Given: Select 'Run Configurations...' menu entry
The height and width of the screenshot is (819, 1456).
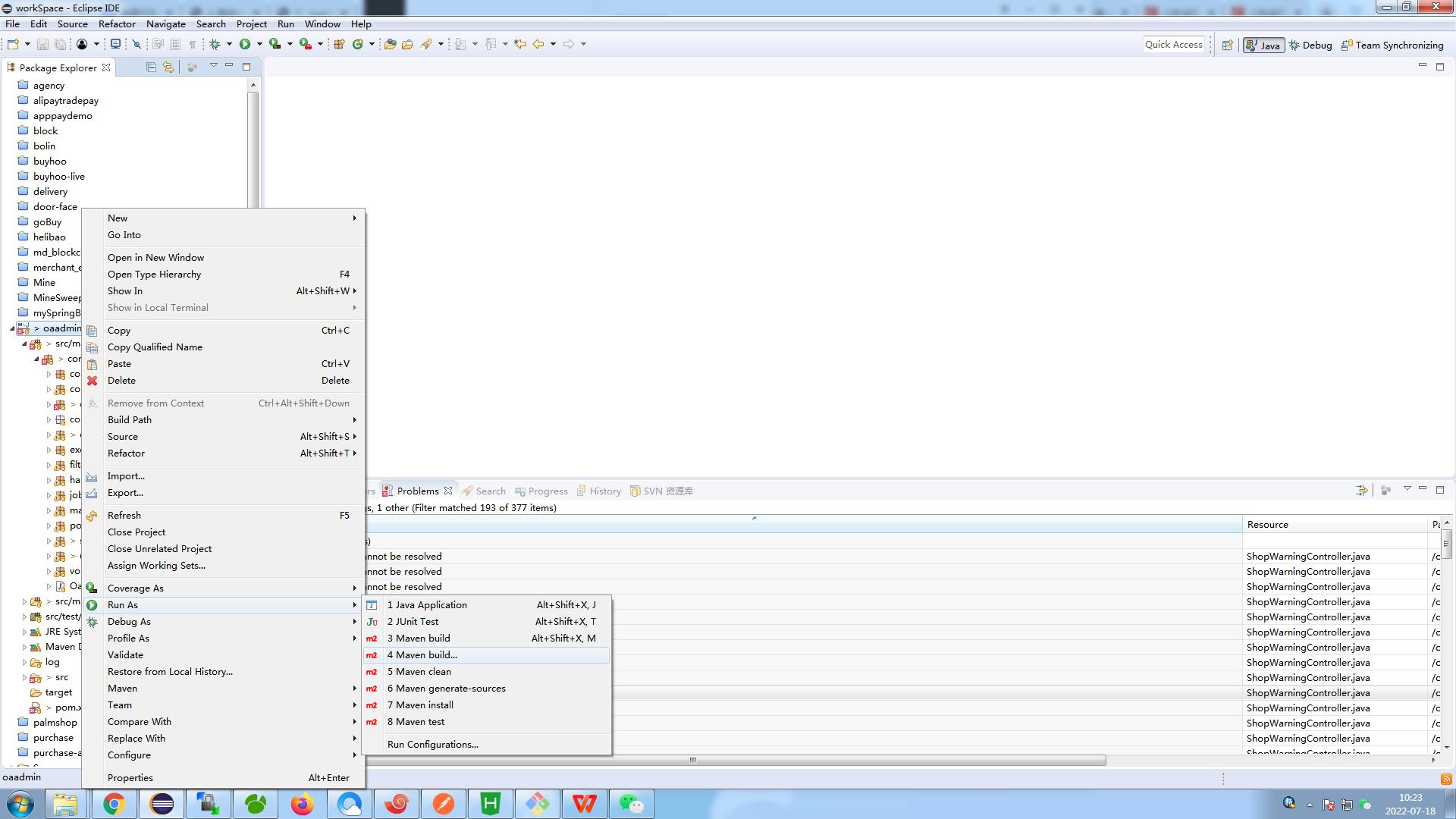Looking at the screenshot, I should 487,745.
